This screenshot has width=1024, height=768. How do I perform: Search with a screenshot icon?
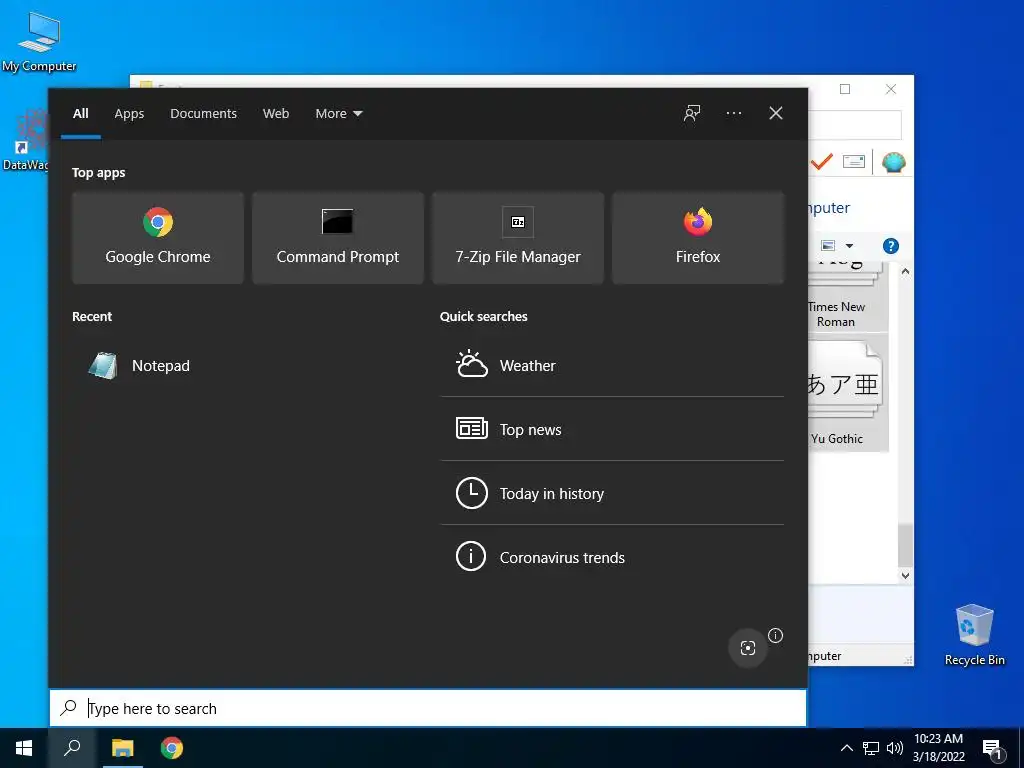(748, 647)
